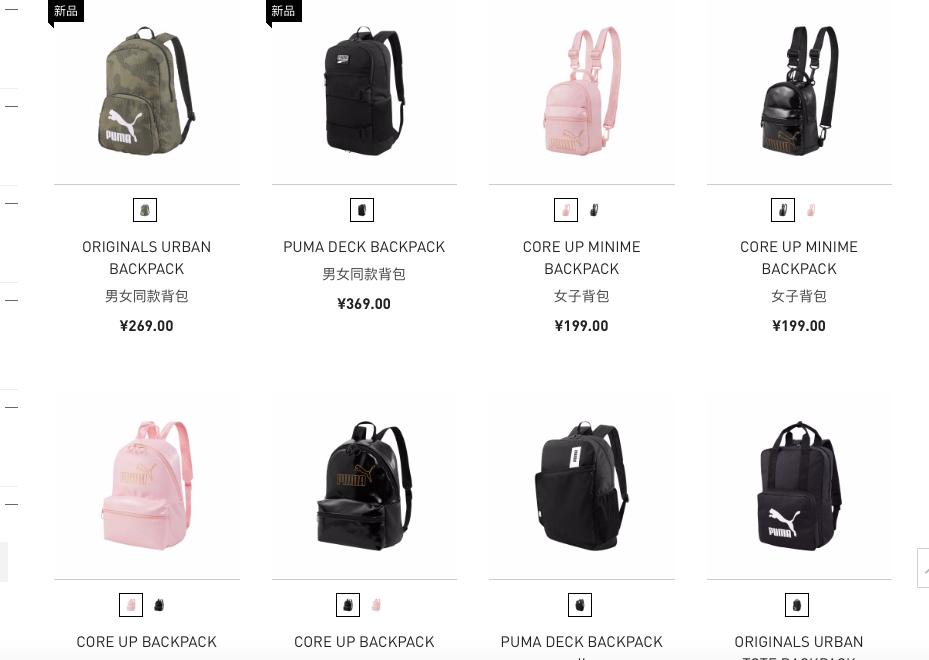The image size is (929, 660).
Task: Collapse the first filter section dash at left edge
Action: click(x=11, y=9)
